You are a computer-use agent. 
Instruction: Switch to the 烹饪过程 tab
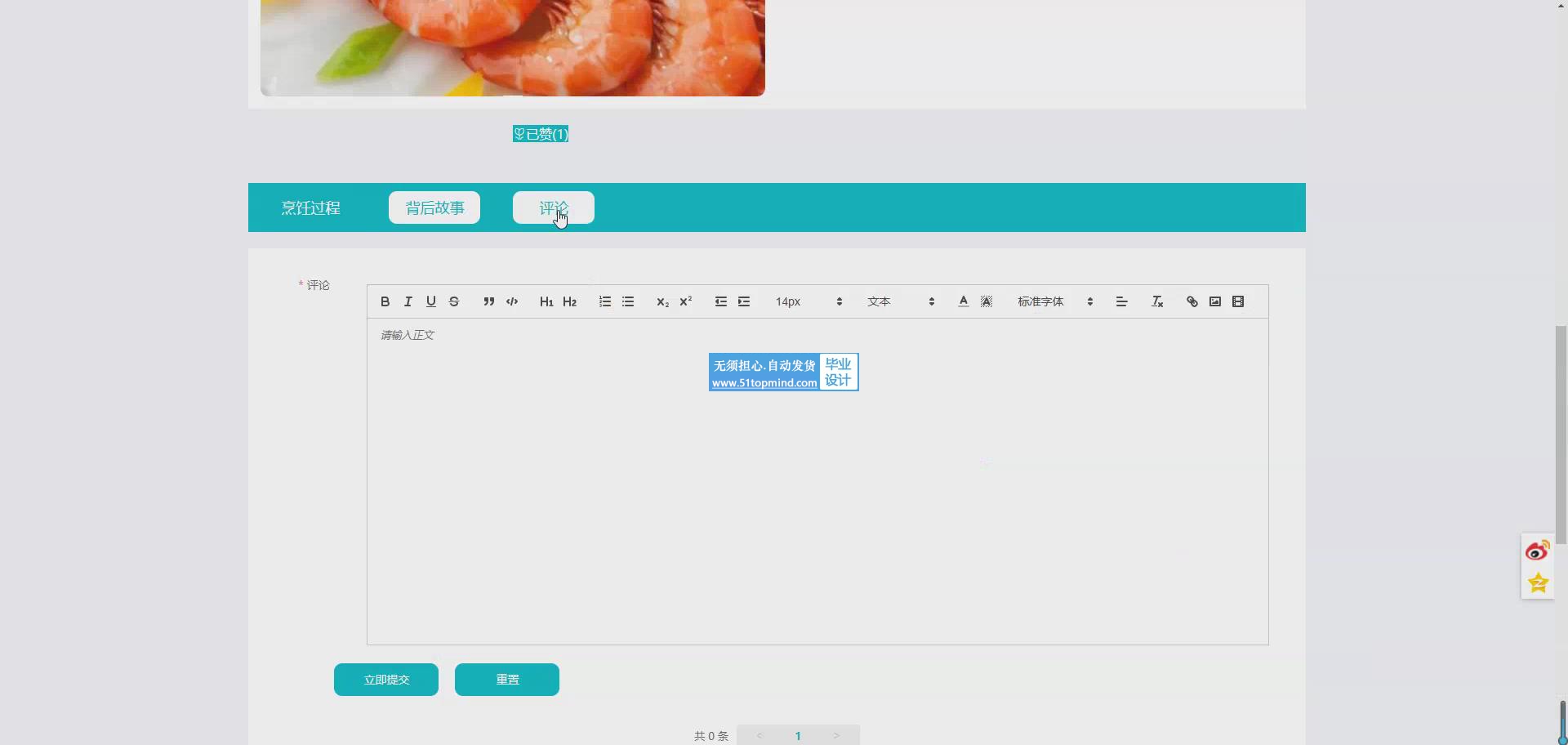tap(310, 207)
